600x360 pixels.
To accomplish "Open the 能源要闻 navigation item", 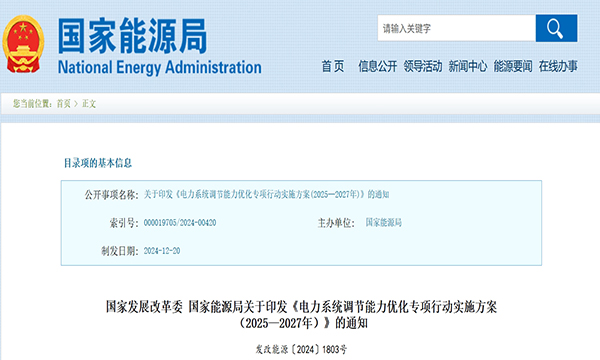I will pos(513,66).
